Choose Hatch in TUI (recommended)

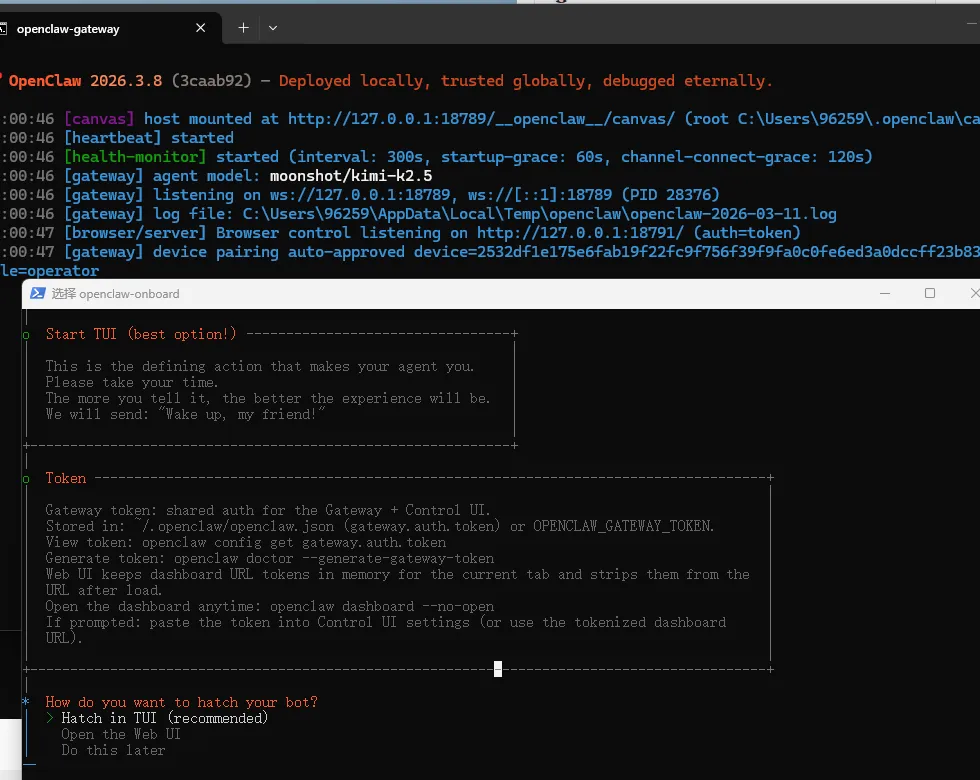[164, 718]
